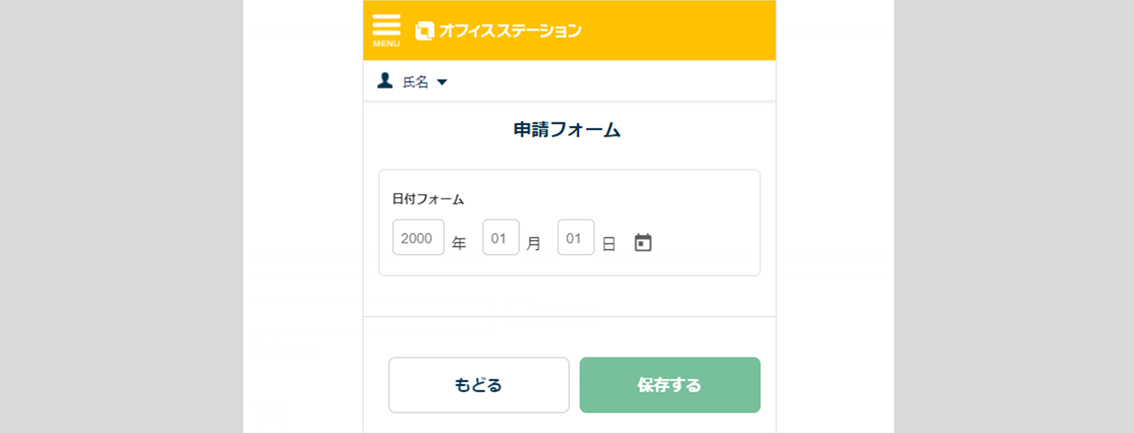Focus the month input field

point(501,238)
